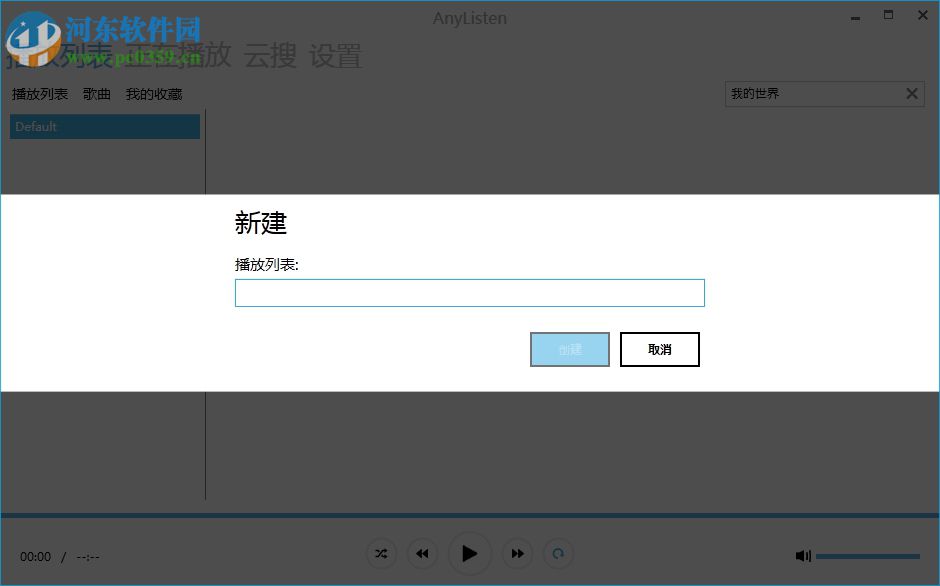940x586 pixels.
Task: Clear the 我的世界 search text
Action: pos(911,93)
